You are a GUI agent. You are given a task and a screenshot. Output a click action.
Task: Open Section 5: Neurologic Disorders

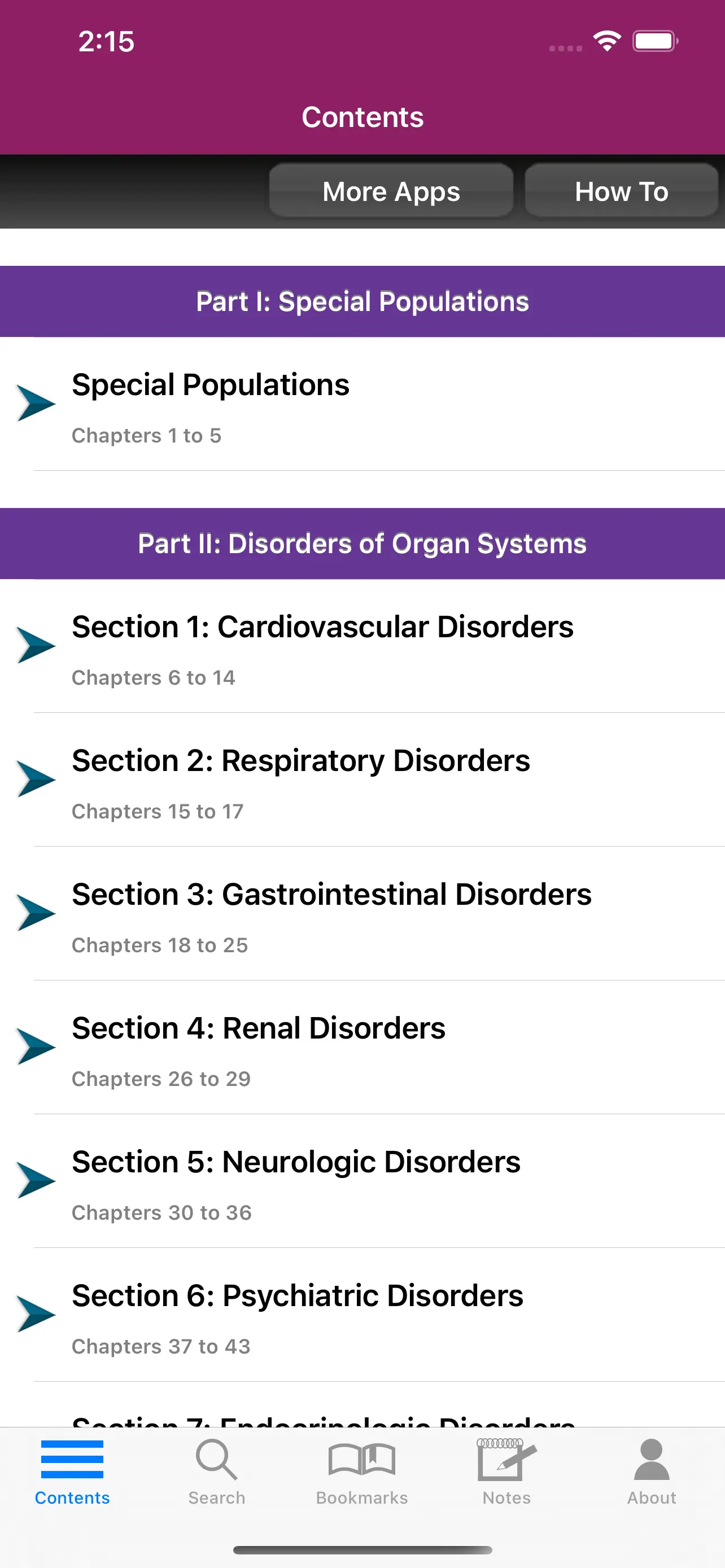(296, 1163)
